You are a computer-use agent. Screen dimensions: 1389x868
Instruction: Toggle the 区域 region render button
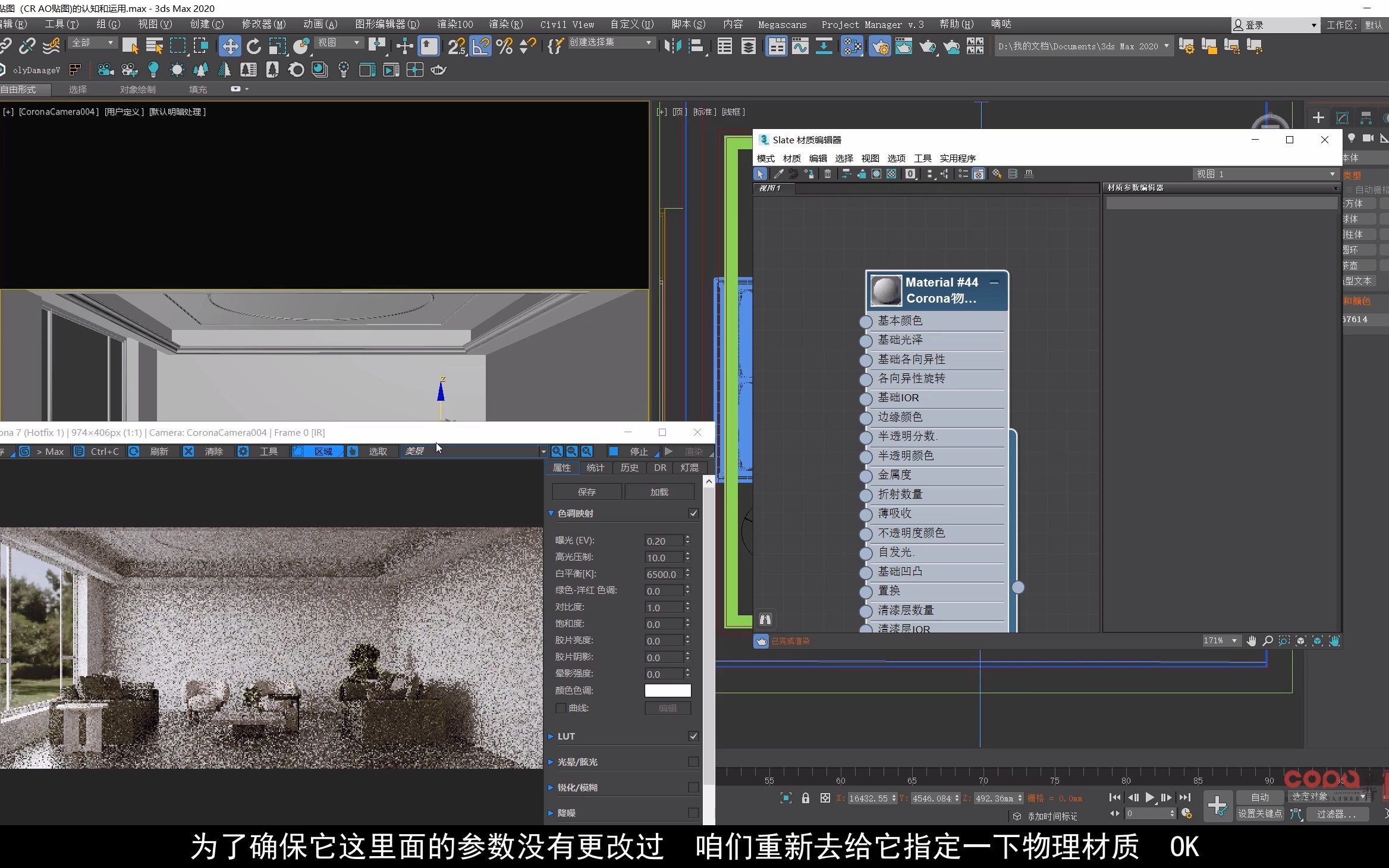[317, 451]
